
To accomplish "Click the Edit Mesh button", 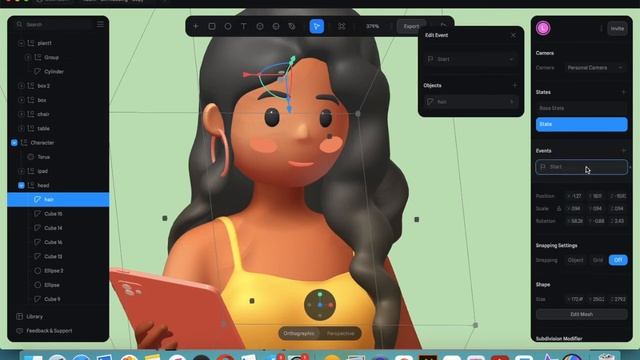I will click(x=582, y=314).
